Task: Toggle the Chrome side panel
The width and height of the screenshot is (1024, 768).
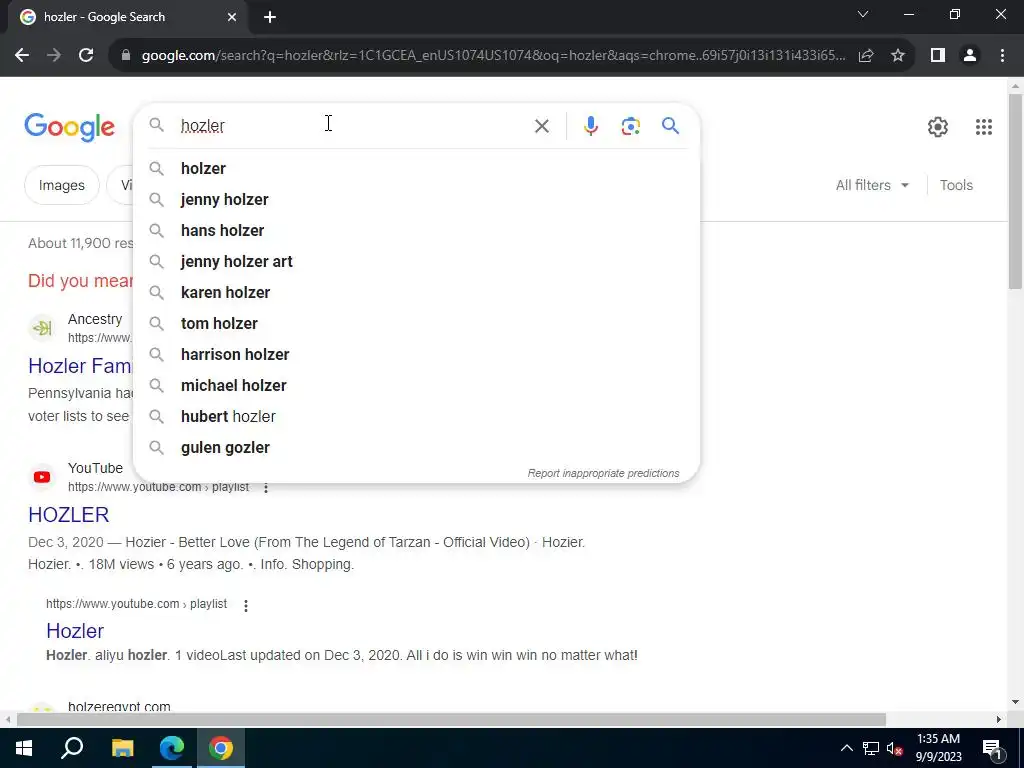Action: 938,56
